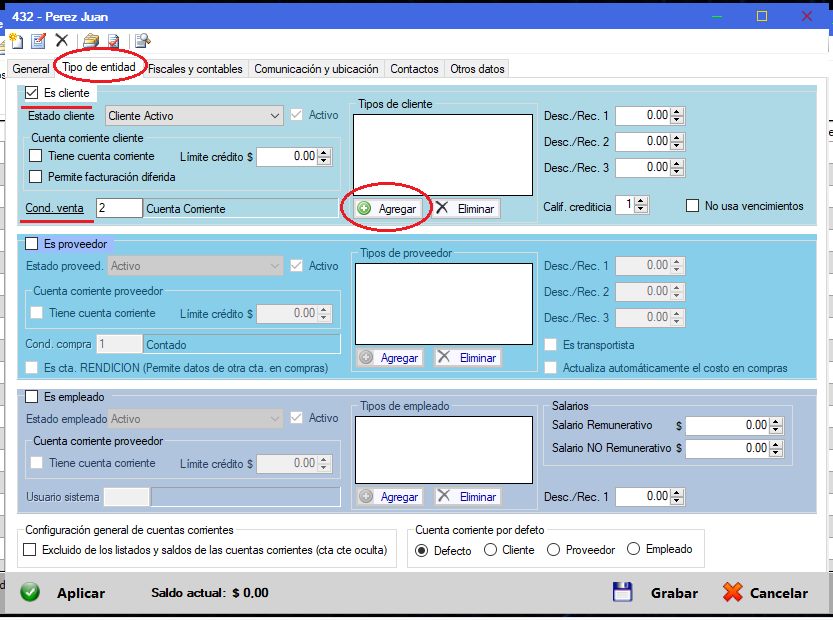Click the Grabar label to save
Image resolution: width=833 pixels, height=620 pixels.
coord(674,593)
